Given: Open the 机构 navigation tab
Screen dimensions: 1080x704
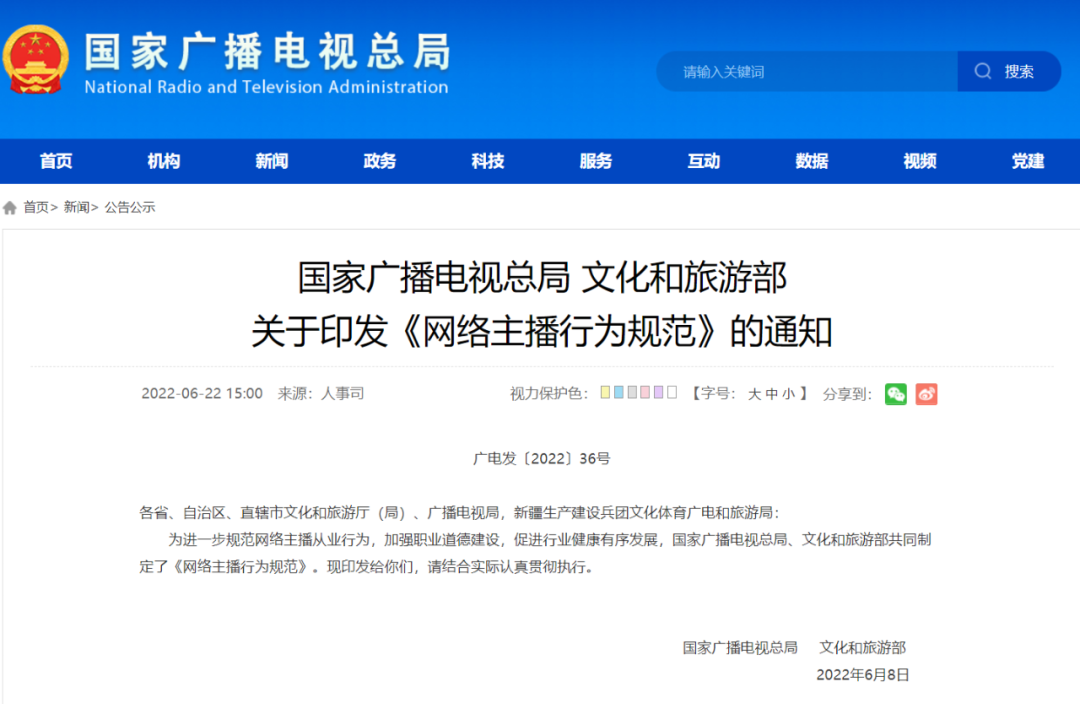Looking at the screenshot, I should click(x=164, y=161).
